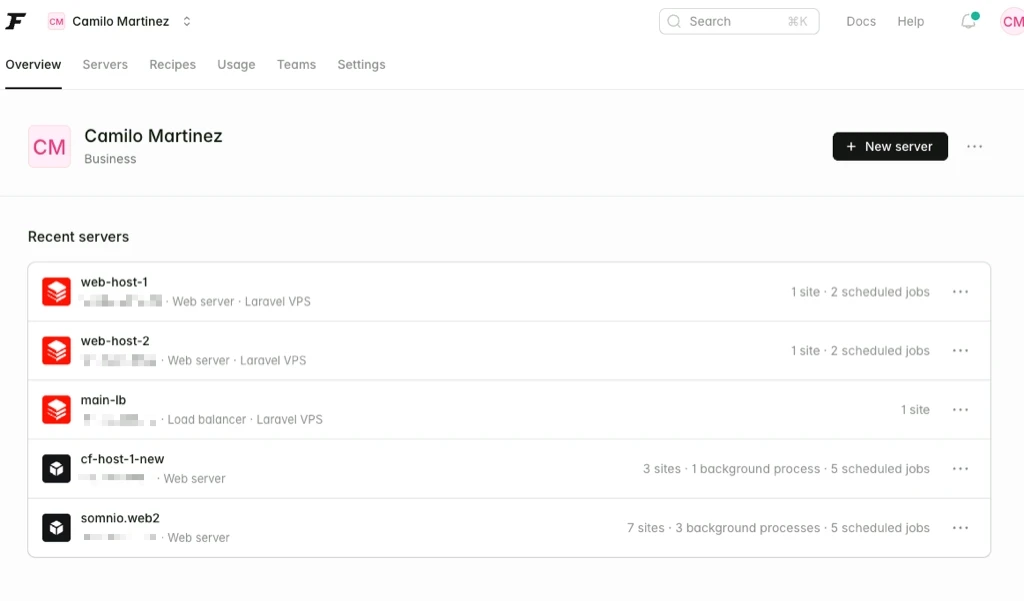
Task: Go to the Recipes tab
Action: (172, 65)
